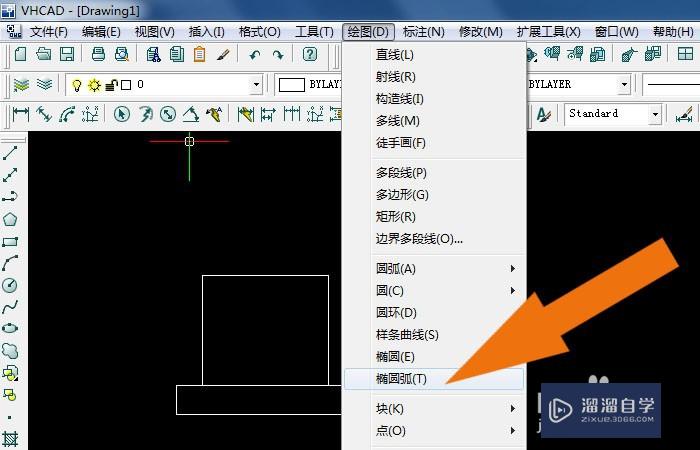The image size is (700, 450).
Task: Open the BYLAYER linetype dropdown
Action: pyautogui.click(x=624, y=84)
